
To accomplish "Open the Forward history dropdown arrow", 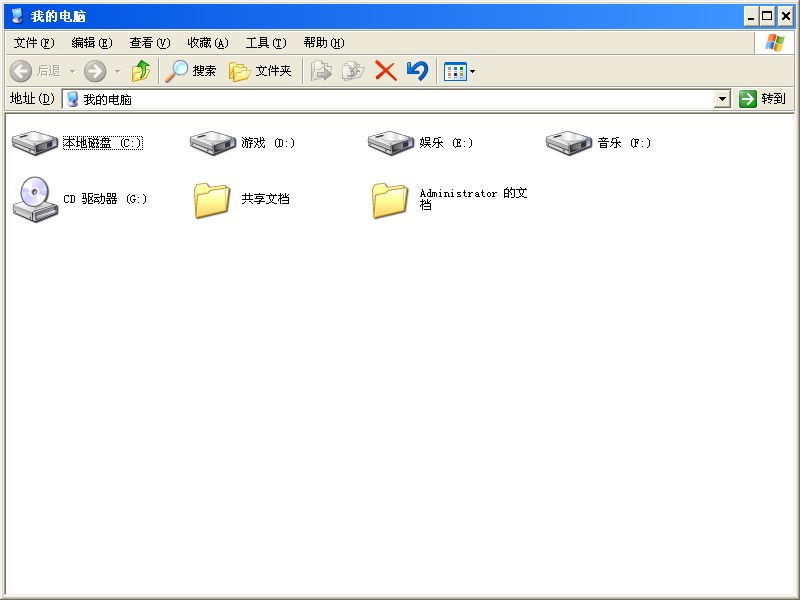I will tap(117, 71).
